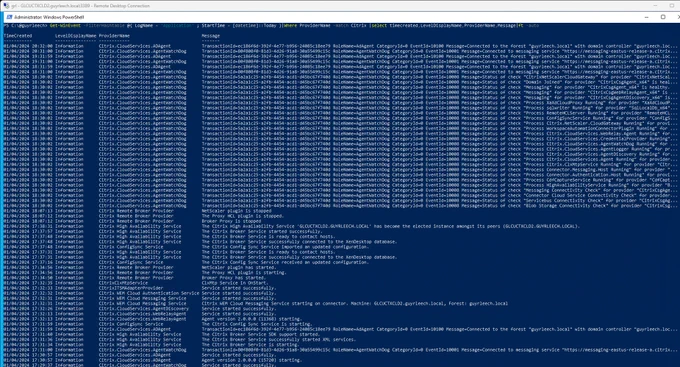Click the LevelDisplayName column header
The height and width of the screenshot is (367, 680).
pyautogui.click(x=75, y=36)
